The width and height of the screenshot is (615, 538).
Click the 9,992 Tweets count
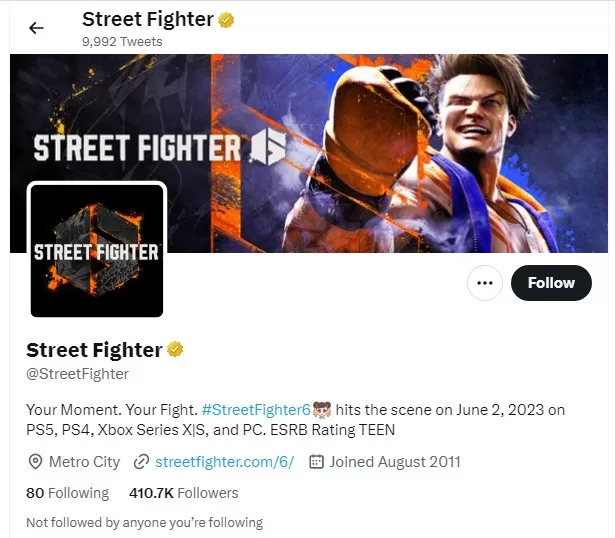click(122, 42)
